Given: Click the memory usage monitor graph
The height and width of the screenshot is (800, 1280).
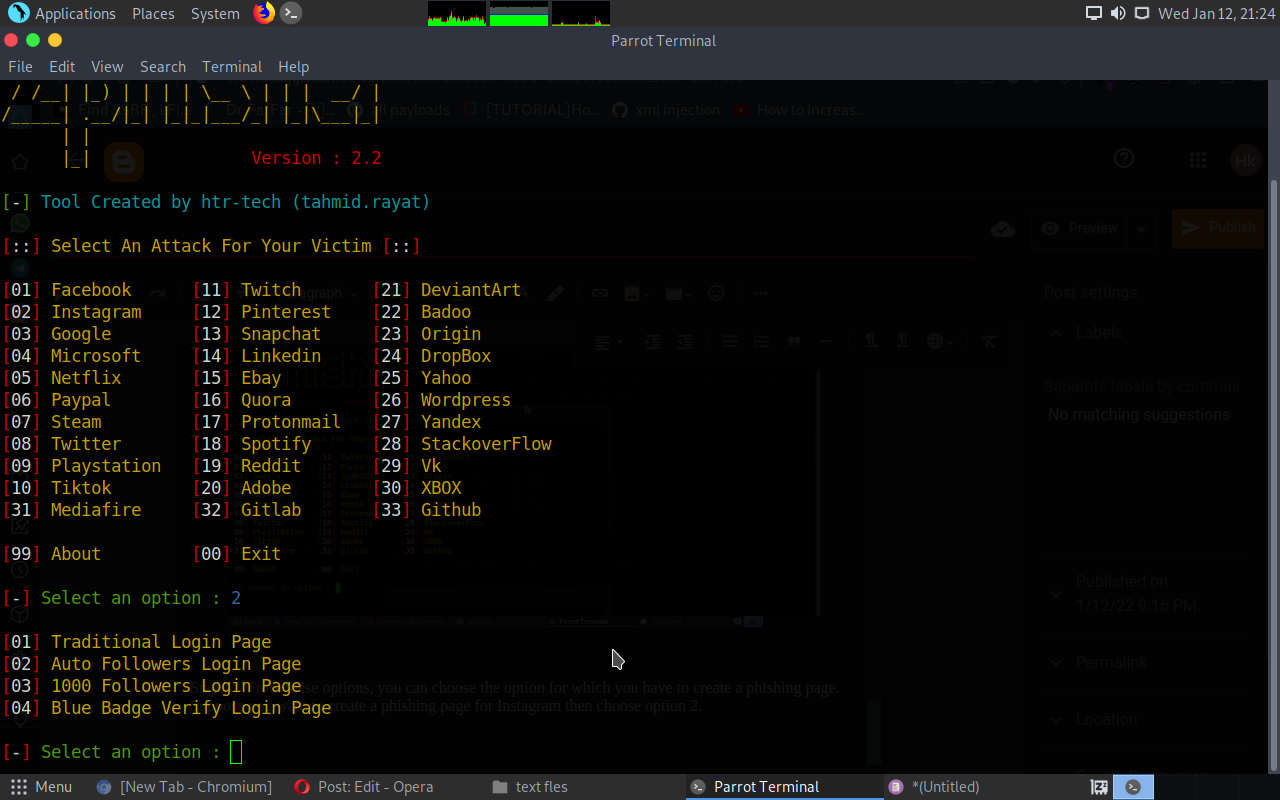Looking at the screenshot, I should point(519,13).
